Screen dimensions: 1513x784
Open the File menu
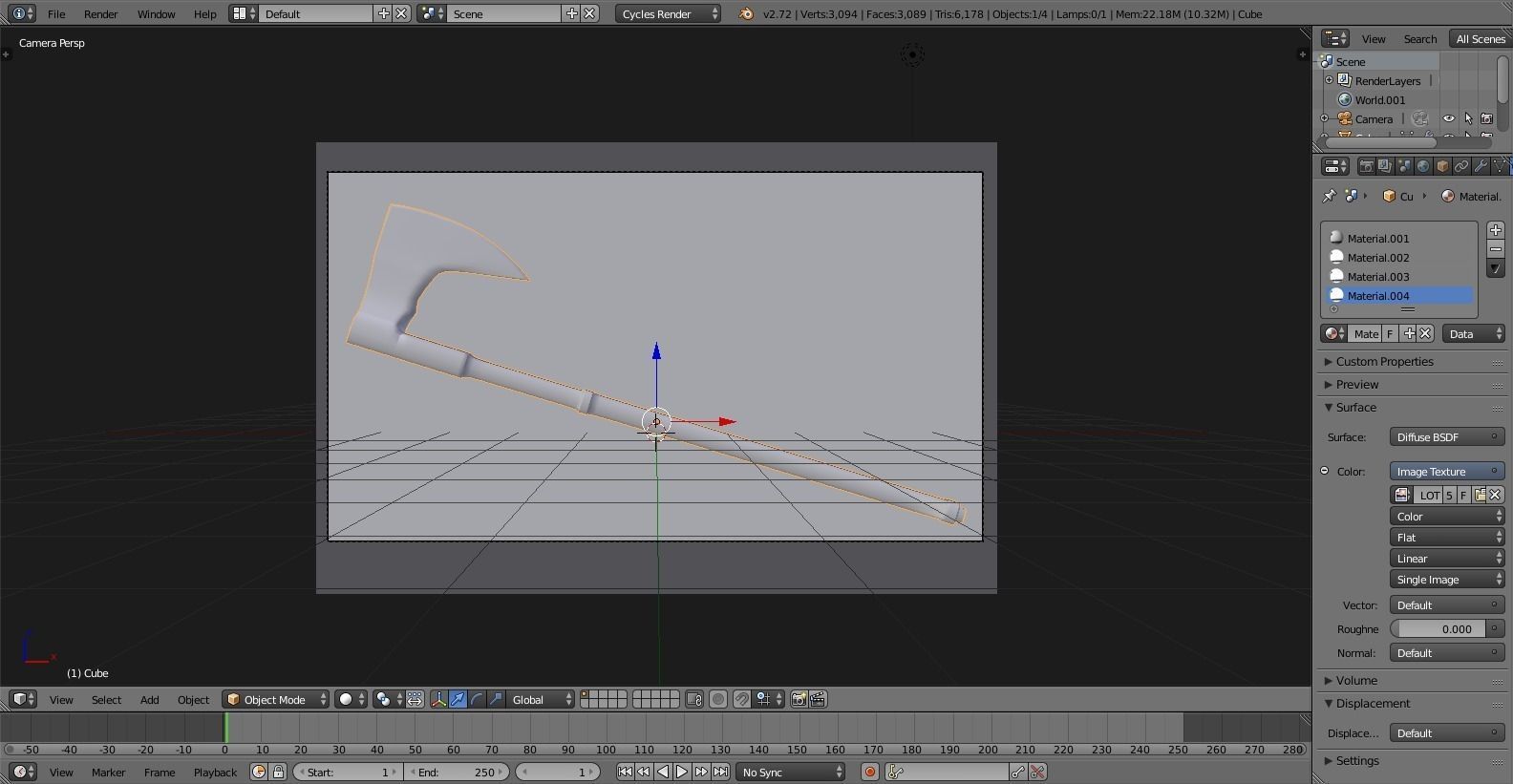[56, 14]
